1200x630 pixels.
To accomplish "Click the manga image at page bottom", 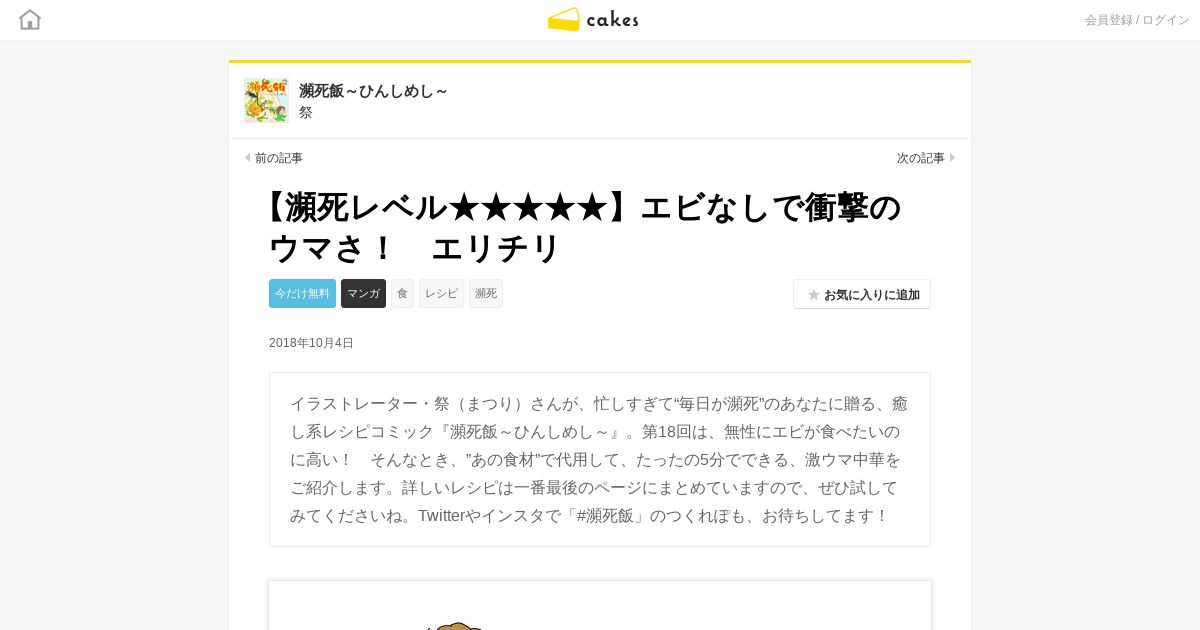I will (600, 606).
